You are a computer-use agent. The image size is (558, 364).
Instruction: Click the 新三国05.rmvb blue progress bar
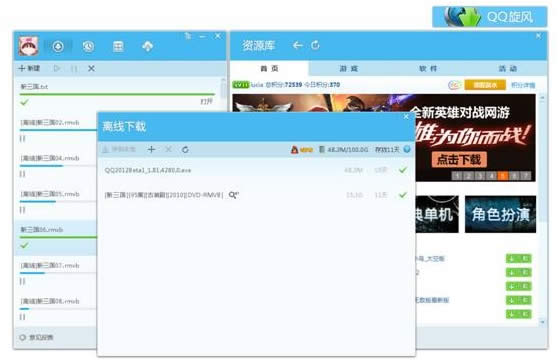coord(38,202)
